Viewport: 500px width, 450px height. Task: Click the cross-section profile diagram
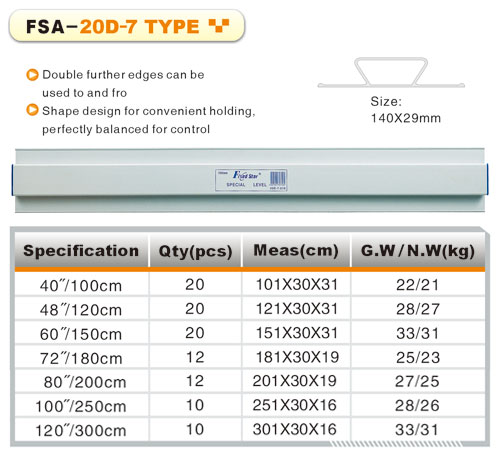coord(391,73)
